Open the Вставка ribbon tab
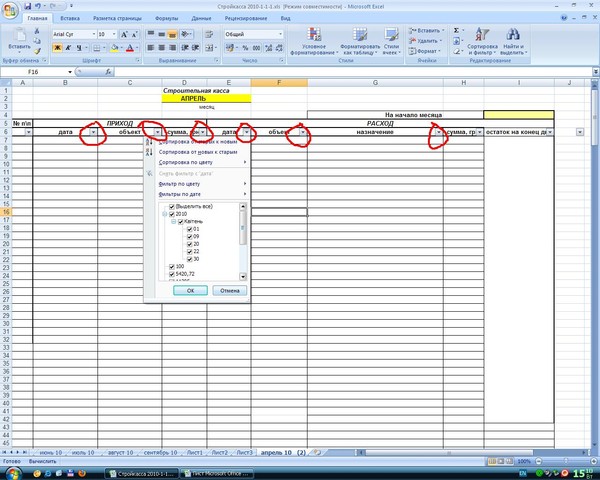 [x=70, y=18]
